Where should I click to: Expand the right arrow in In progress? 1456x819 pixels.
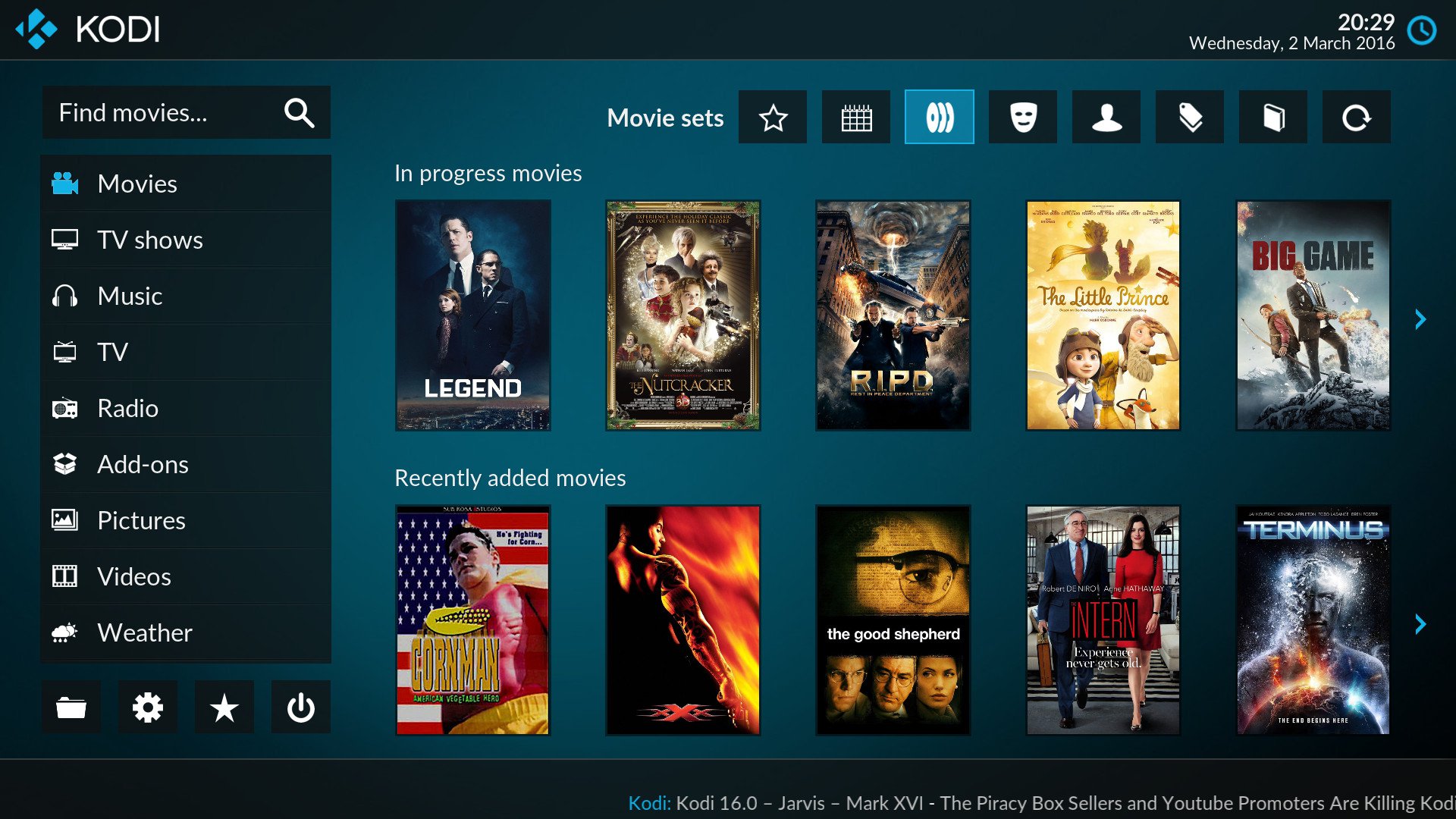pos(1417,317)
